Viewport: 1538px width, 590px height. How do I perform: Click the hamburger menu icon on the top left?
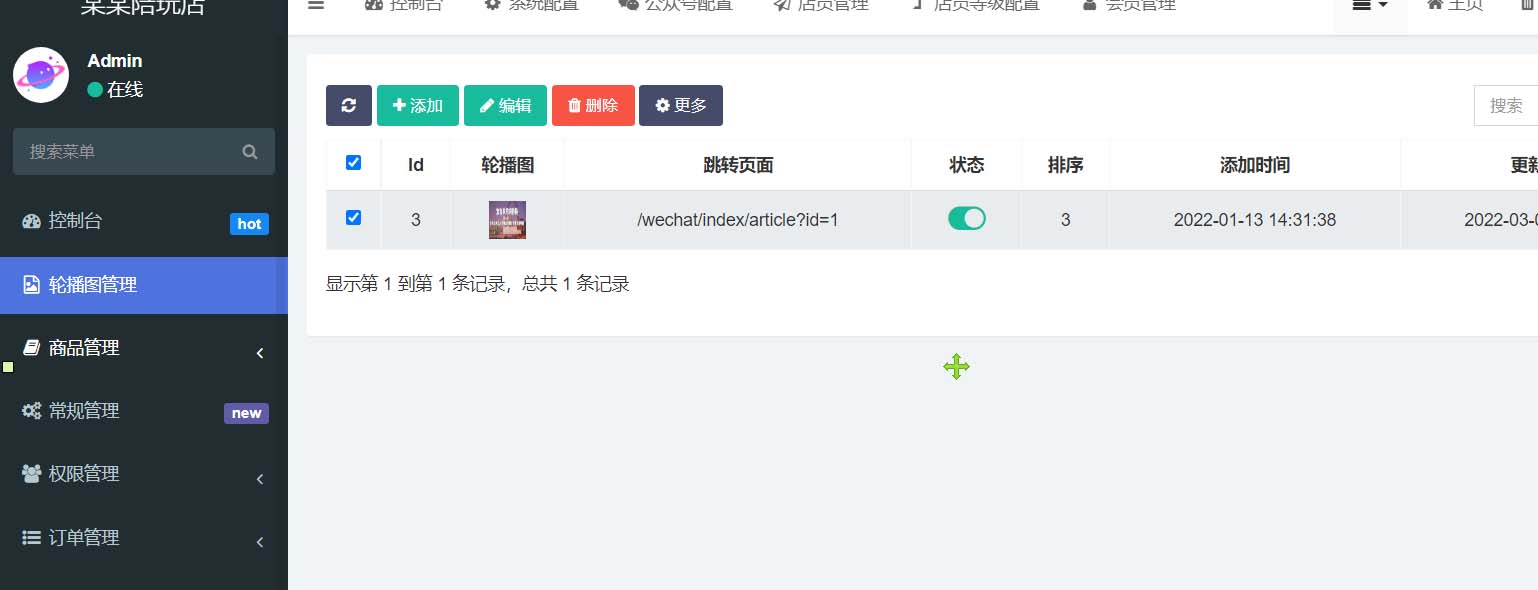click(x=316, y=5)
